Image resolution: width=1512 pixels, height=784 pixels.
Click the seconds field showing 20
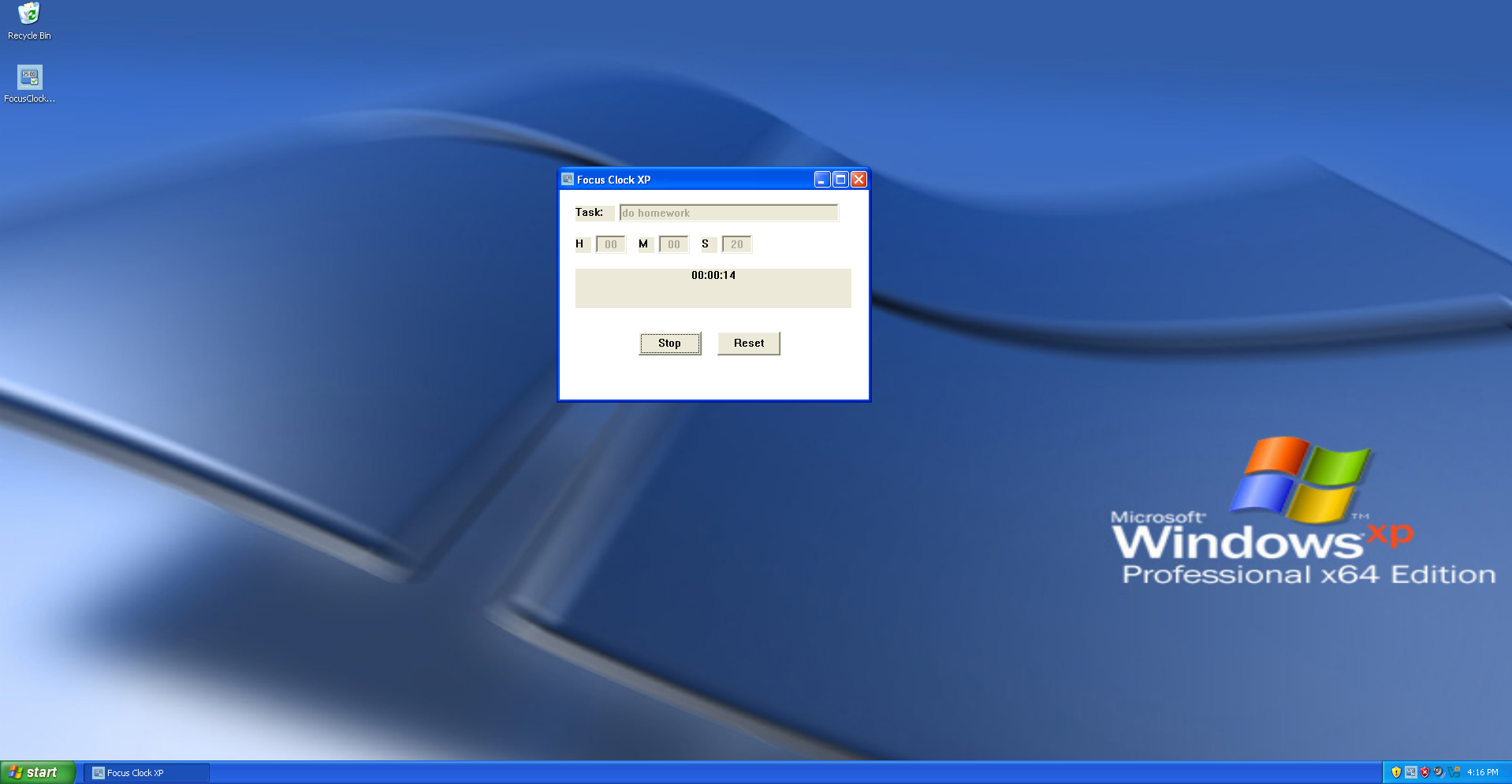click(x=737, y=244)
